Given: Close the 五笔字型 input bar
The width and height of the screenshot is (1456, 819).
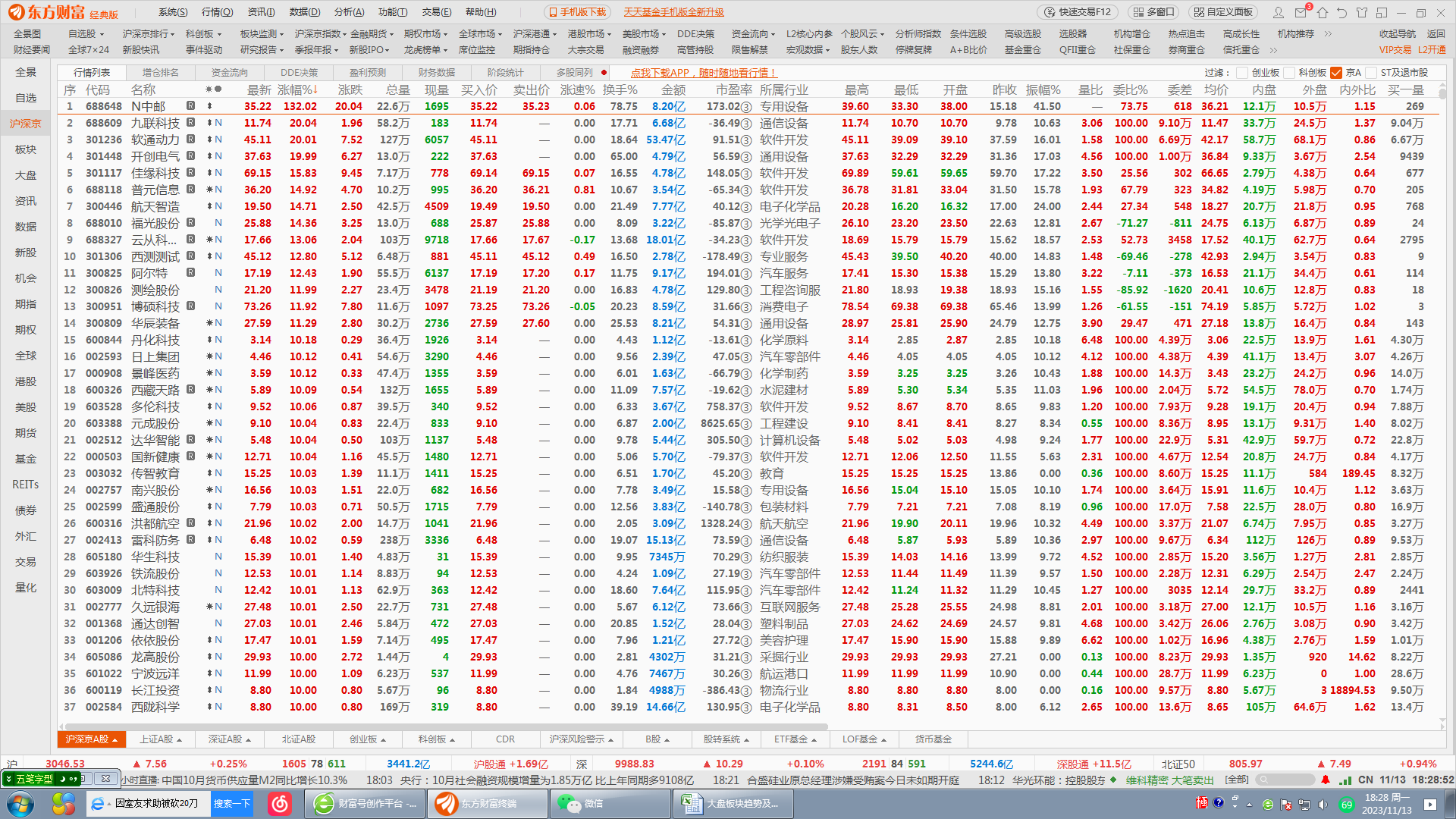Looking at the screenshot, I should pyautogui.click(x=105, y=779).
